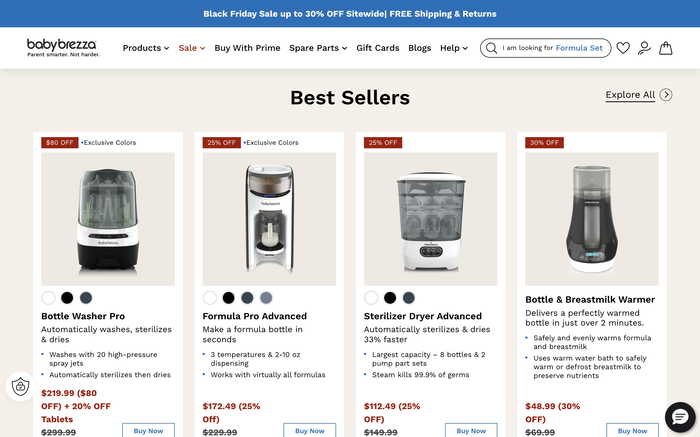This screenshot has height=437, width=700.
Task: Expand the Sale dropdown menu
Action: [x=191, y=48]
